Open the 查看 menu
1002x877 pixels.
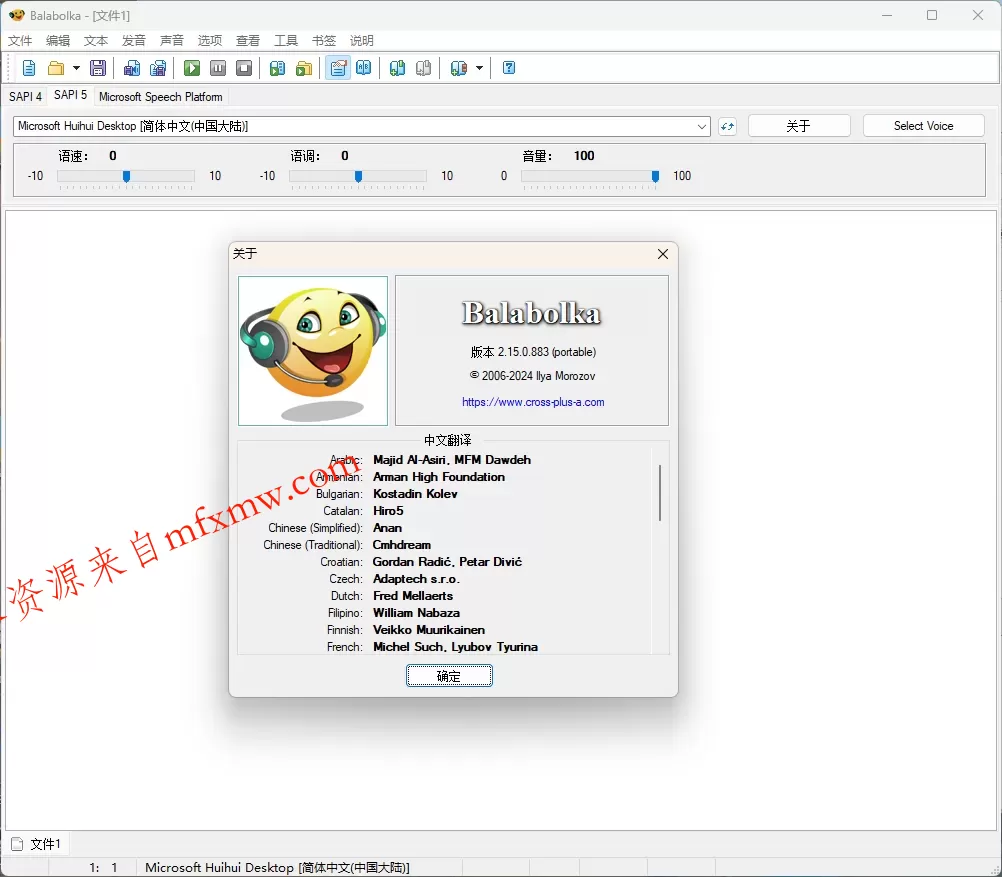[x=248, y=41]
